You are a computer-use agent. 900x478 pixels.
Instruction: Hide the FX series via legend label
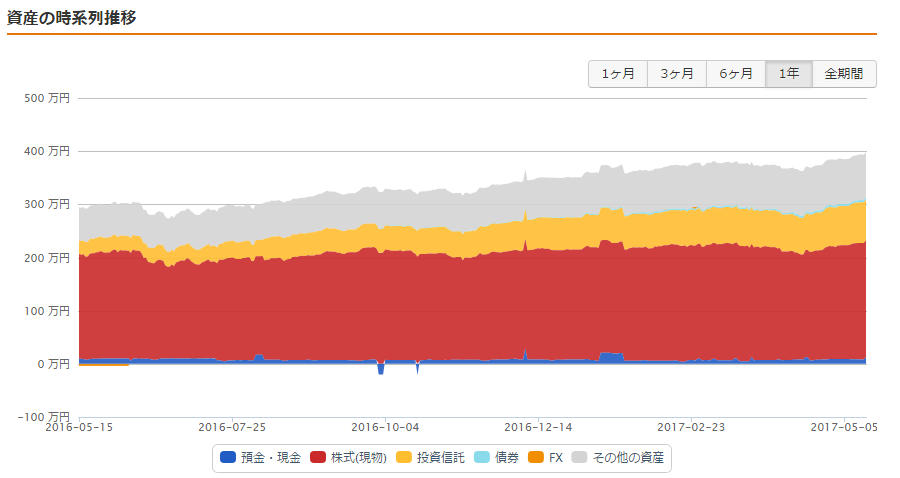tap(556, 458)
